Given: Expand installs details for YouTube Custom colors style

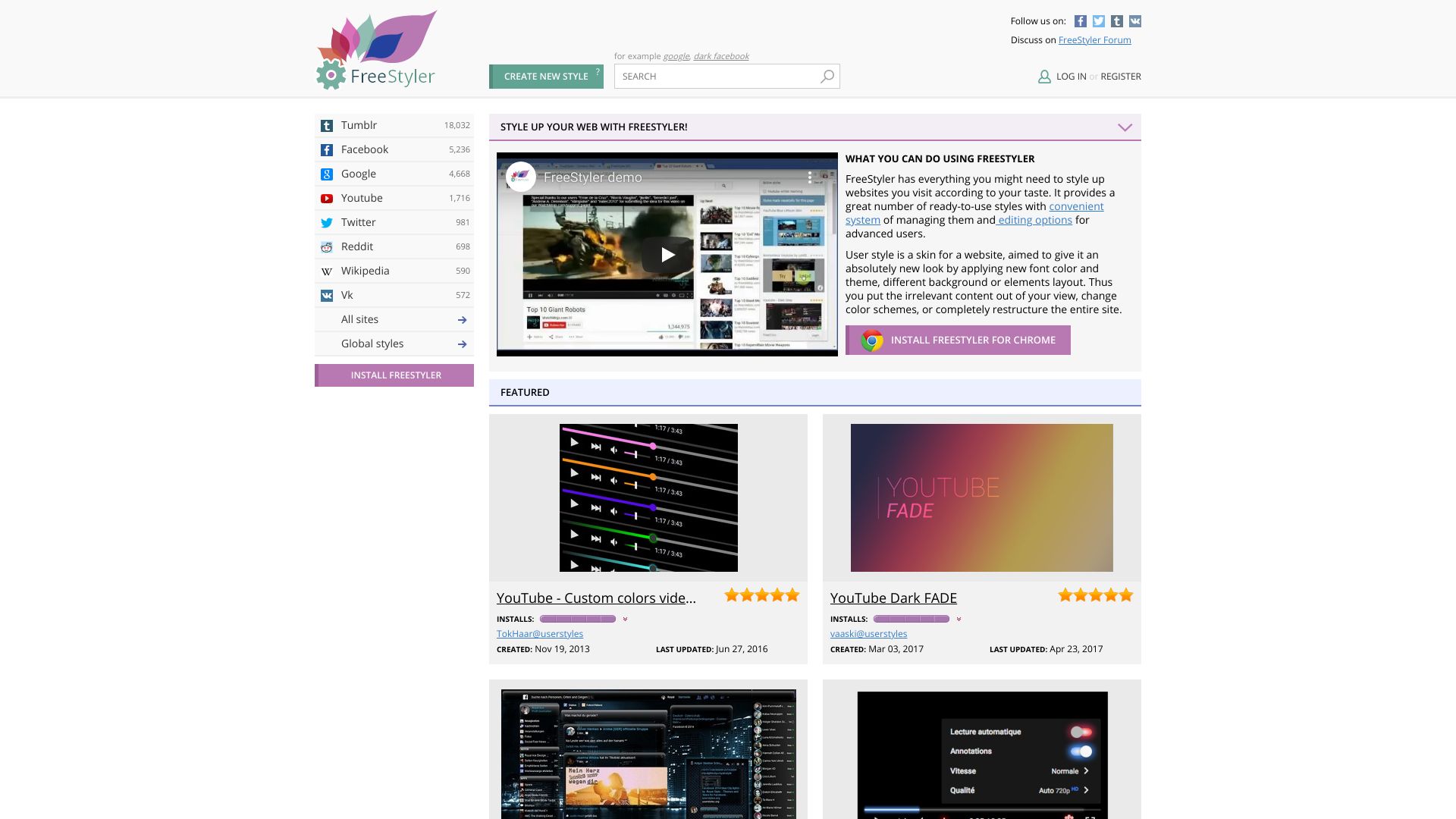Looking at the screenshot, I should pyautogui.click(x=625, y=620).
